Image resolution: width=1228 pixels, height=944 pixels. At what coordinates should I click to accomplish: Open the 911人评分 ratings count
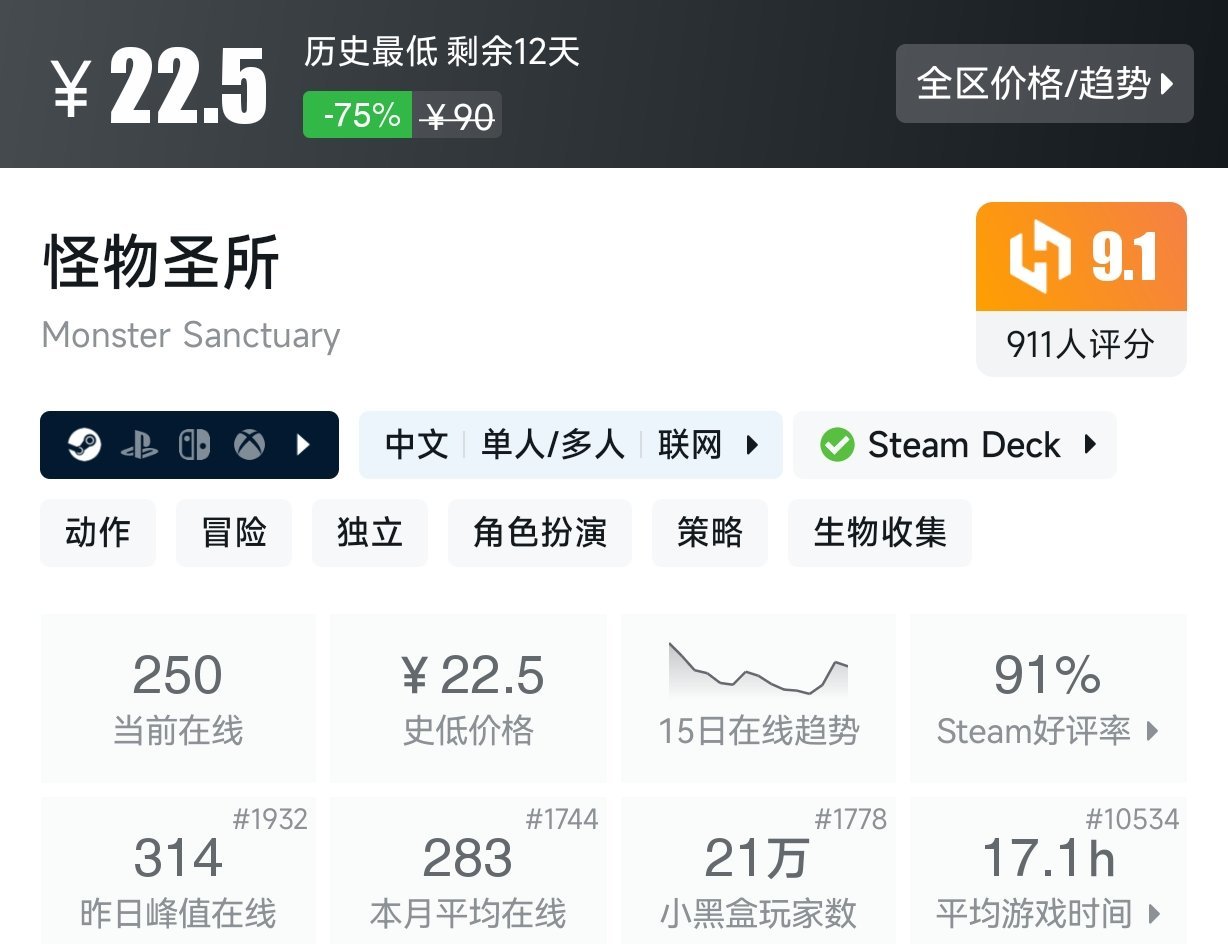[1080, 345]
